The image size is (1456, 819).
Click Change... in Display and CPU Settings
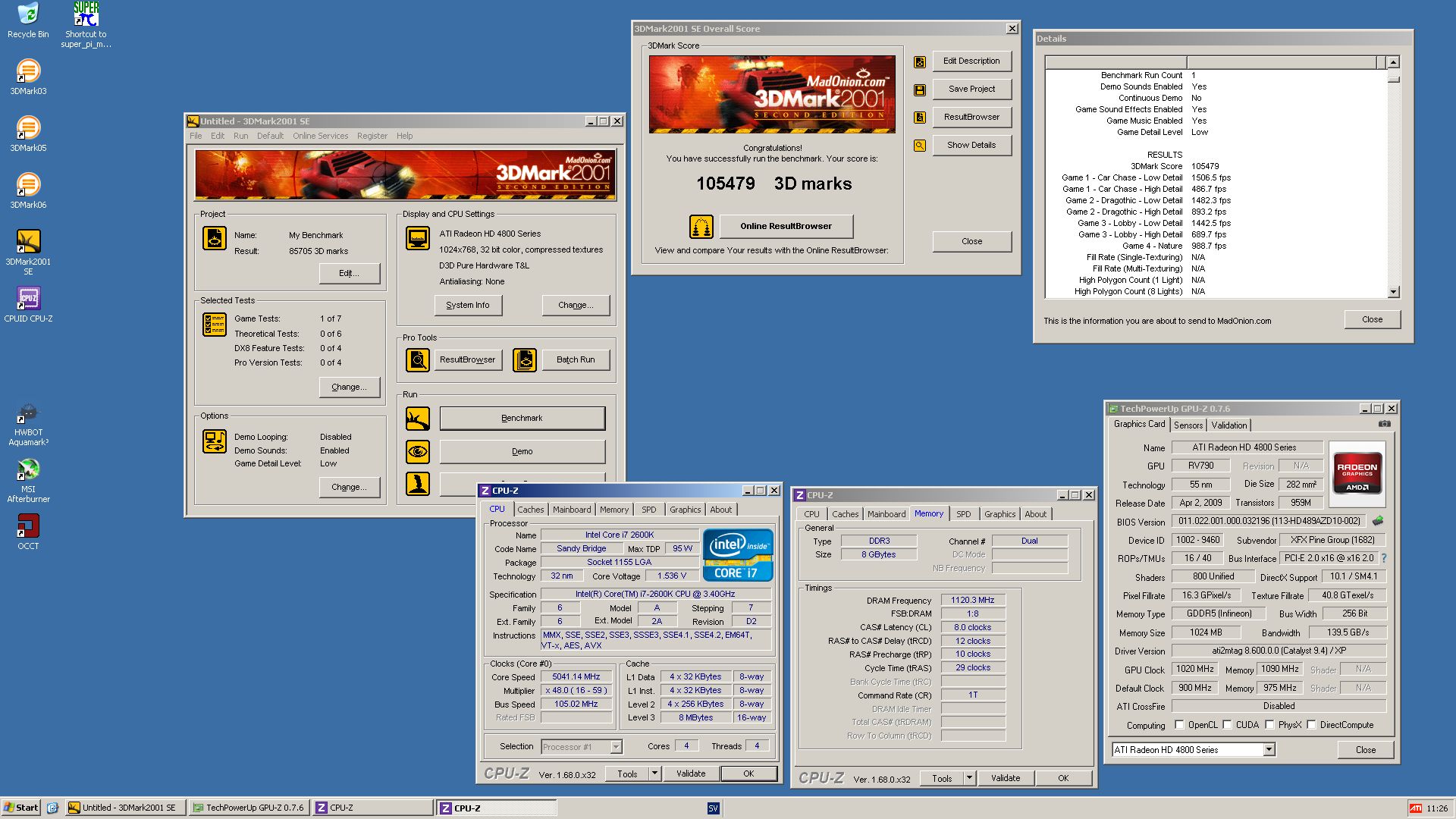pos(576,305)
